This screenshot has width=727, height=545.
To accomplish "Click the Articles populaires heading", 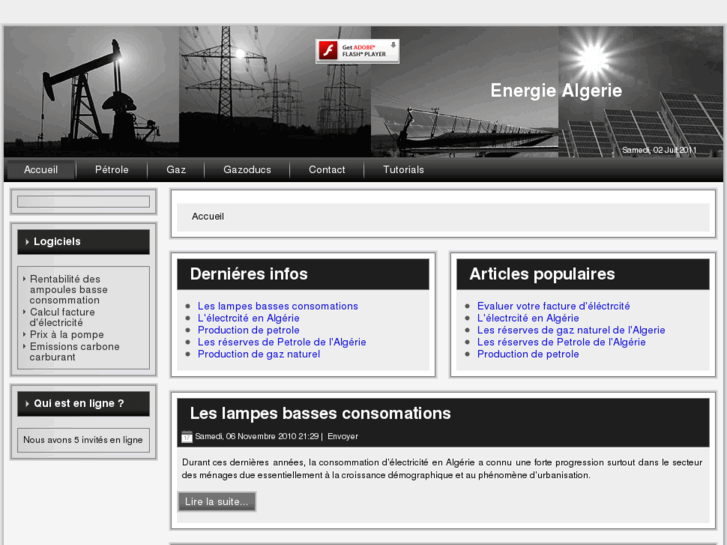I will point(542,274).
